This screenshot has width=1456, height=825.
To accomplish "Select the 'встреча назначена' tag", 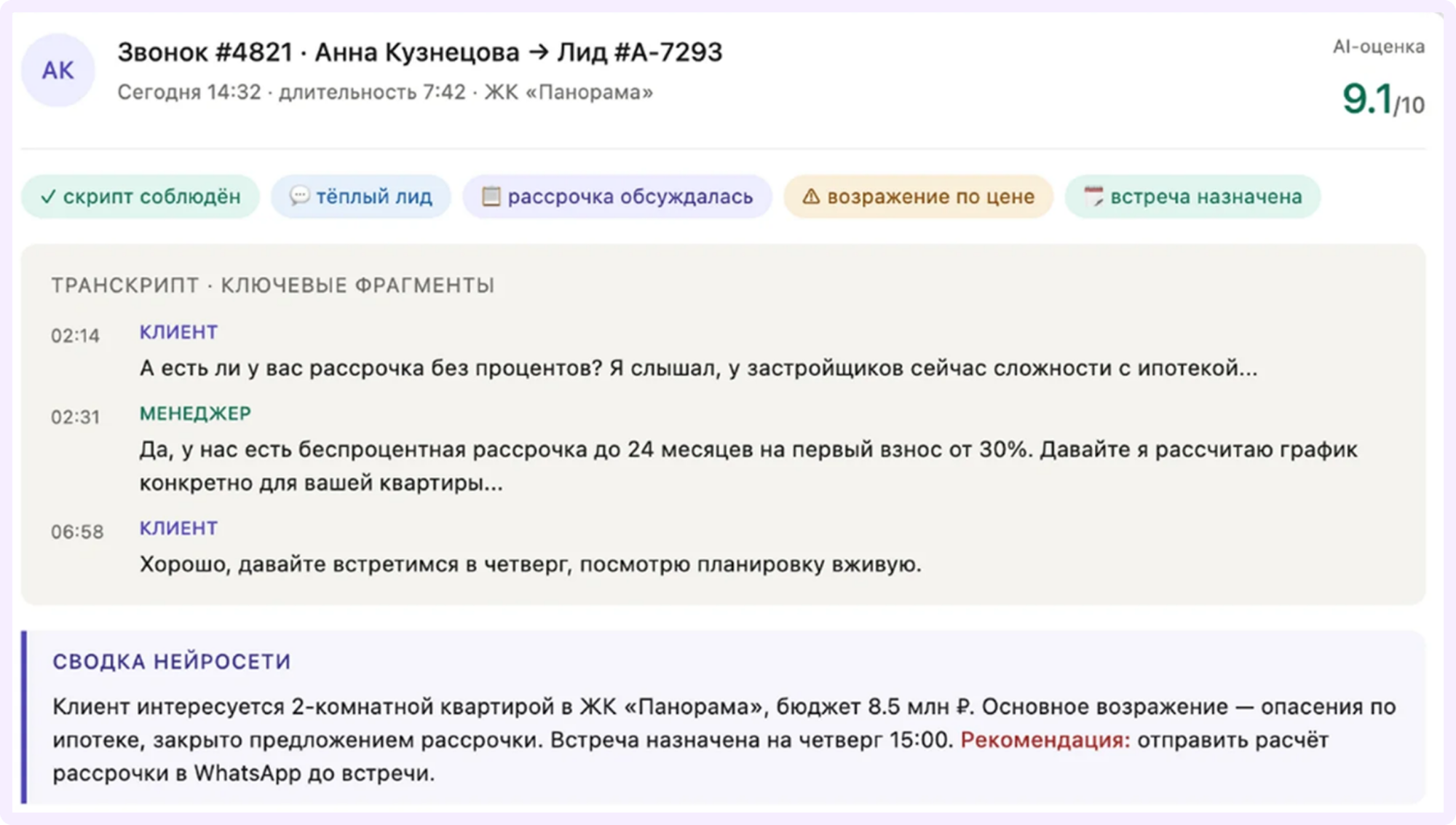I will pyautogui.click(x=1192, y=197).
